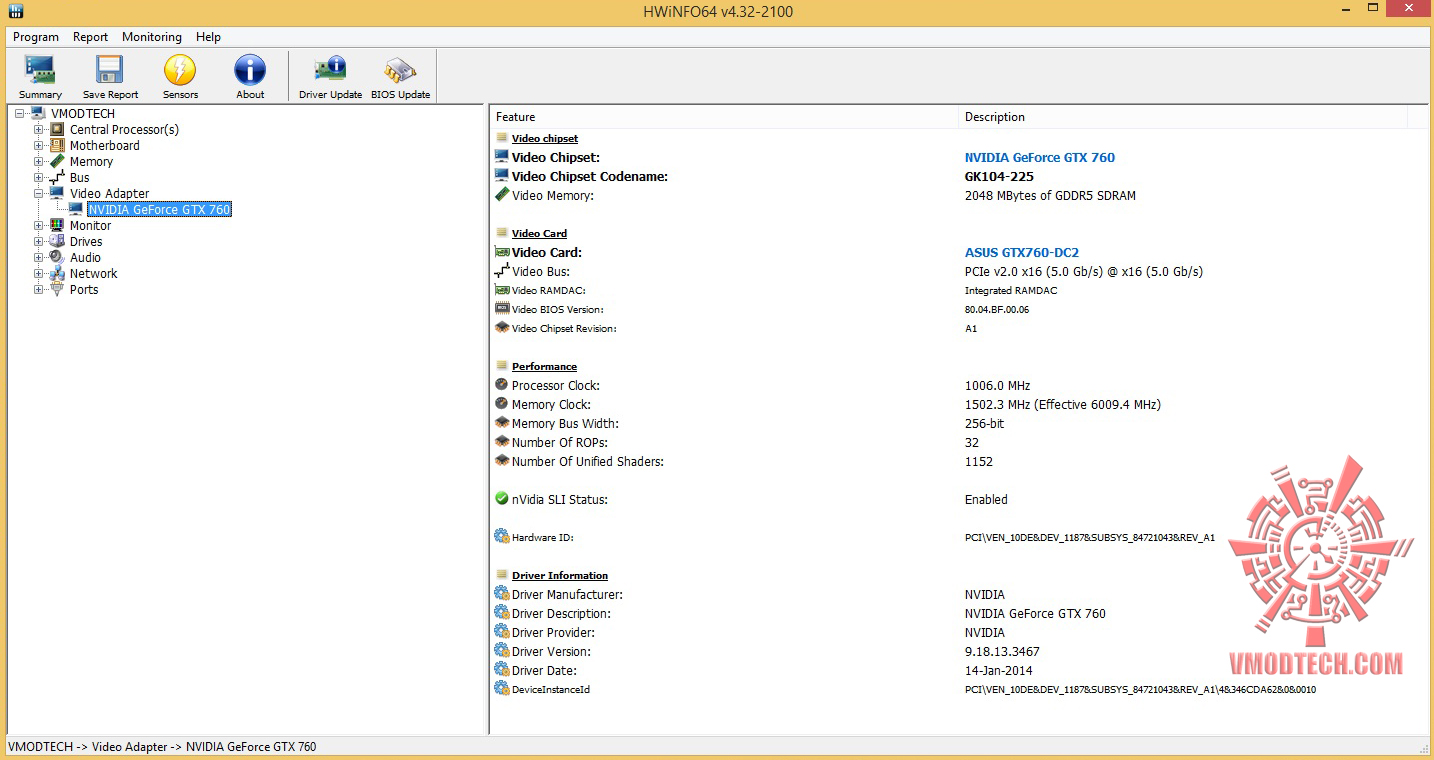Viewport: 1434px width, 760px height.
Task: Expand the Central Processor(s) node
Action: (39, 129)
